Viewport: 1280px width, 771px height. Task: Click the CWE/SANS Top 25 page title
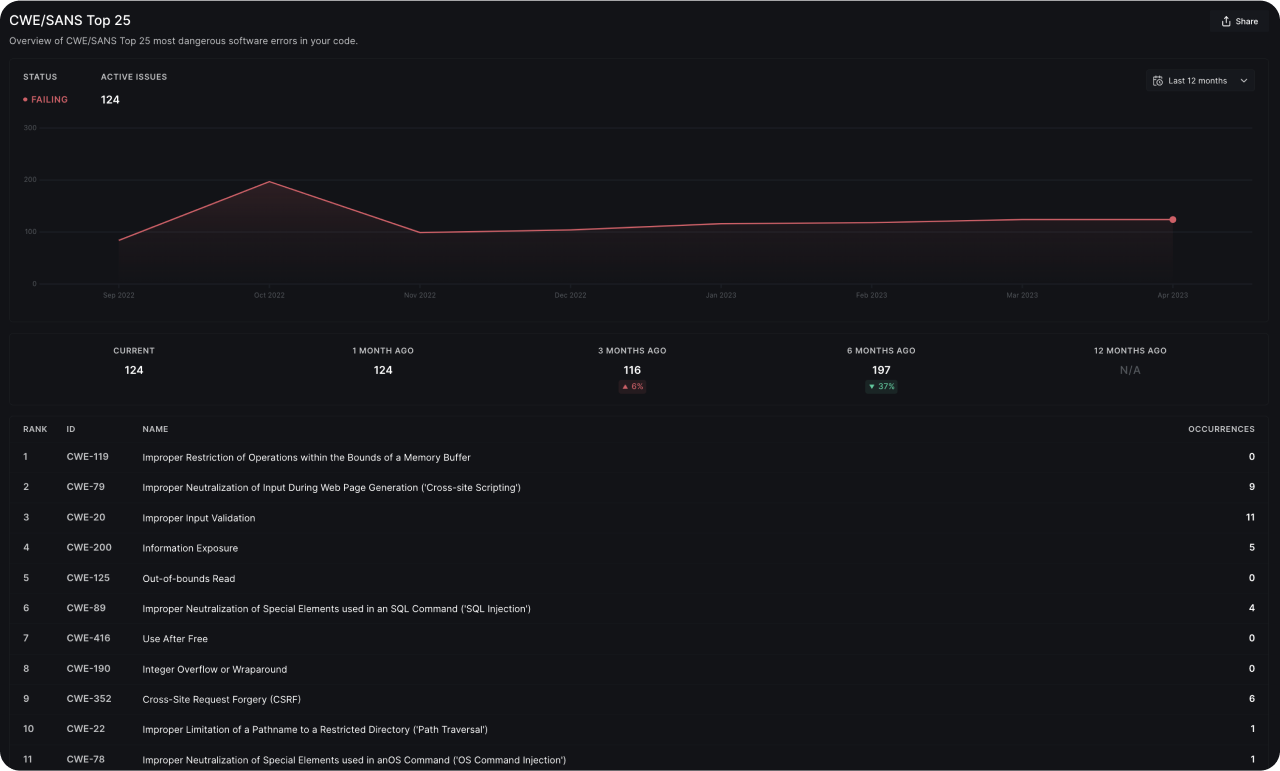70,20
